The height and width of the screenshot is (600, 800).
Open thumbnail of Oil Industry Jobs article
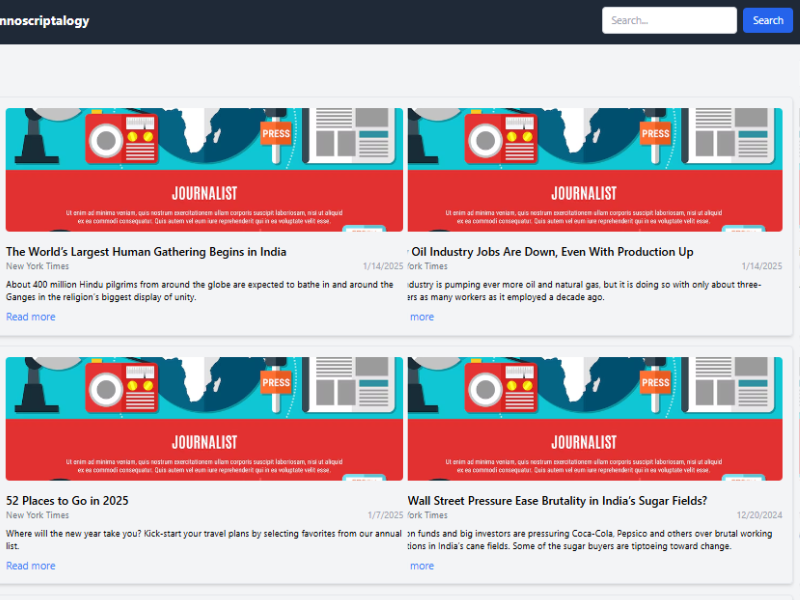tap(595, 170)
